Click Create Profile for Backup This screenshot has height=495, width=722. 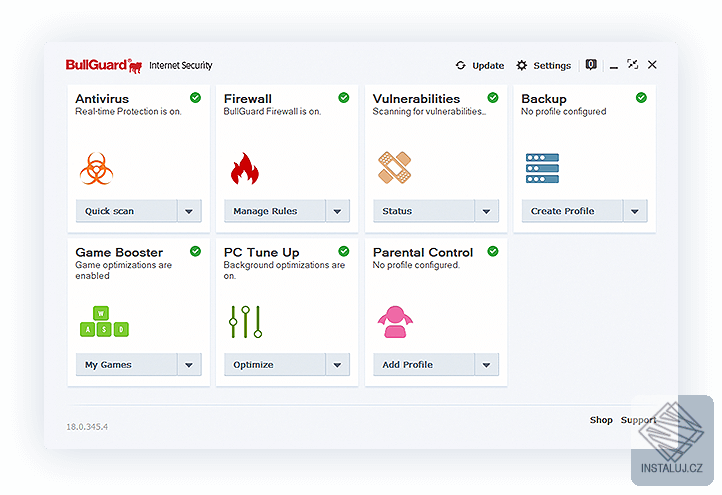572,211
